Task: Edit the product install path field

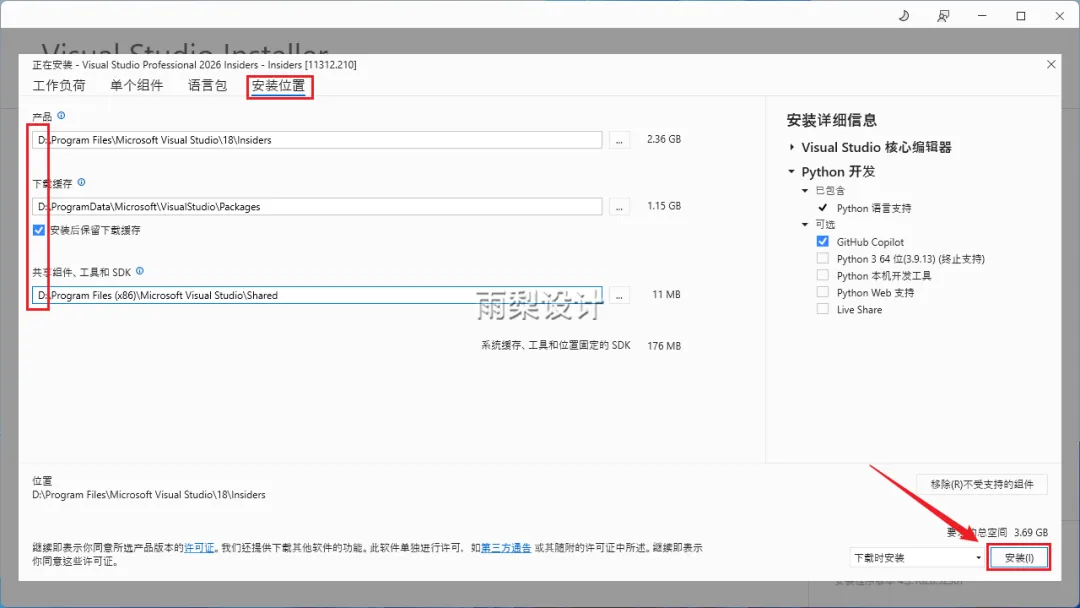Action: click(x=317, y=140)
